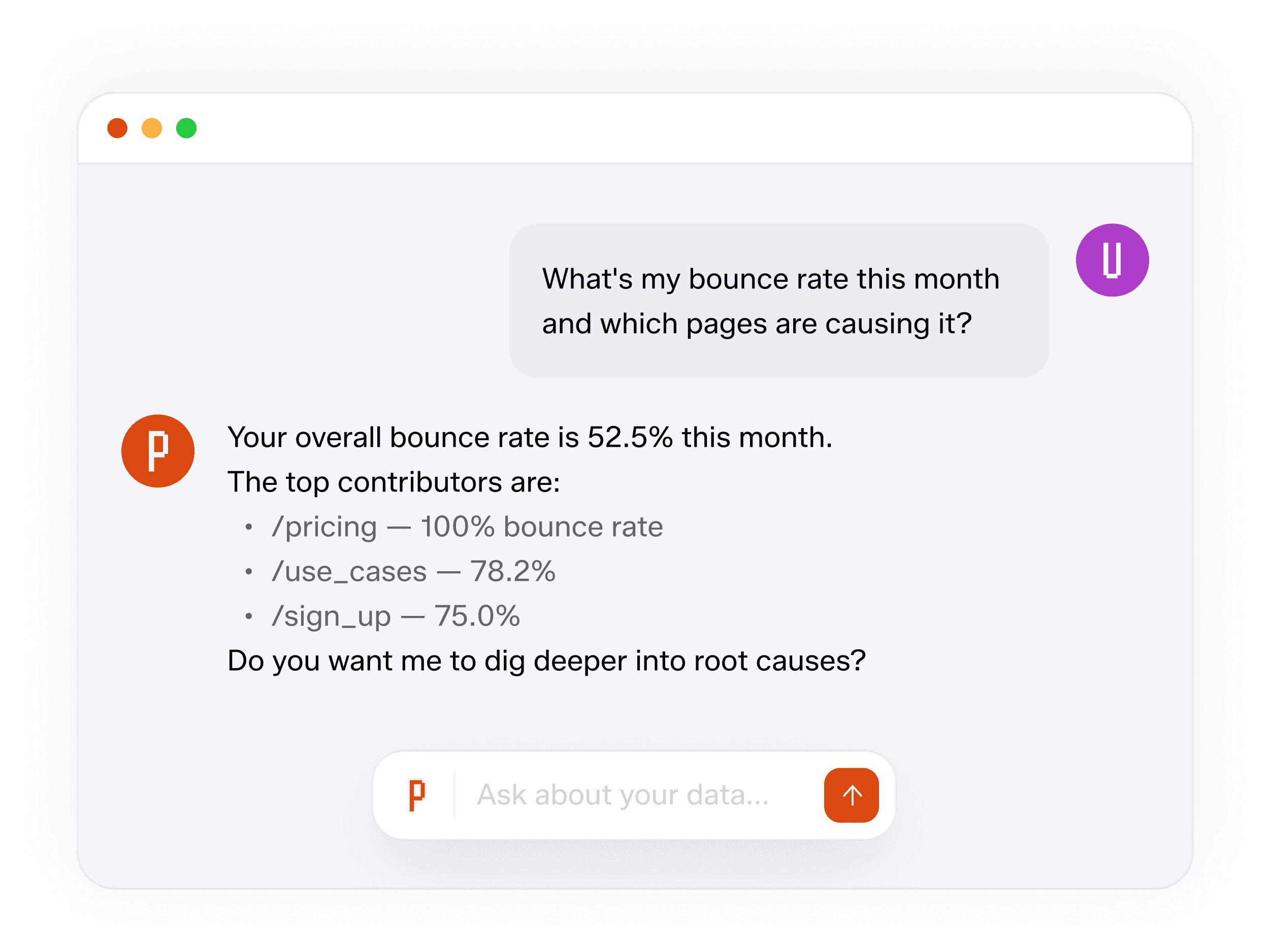Click the 52.5% bounce rate figure
1271x952 pixels.
tap(629, 437)
